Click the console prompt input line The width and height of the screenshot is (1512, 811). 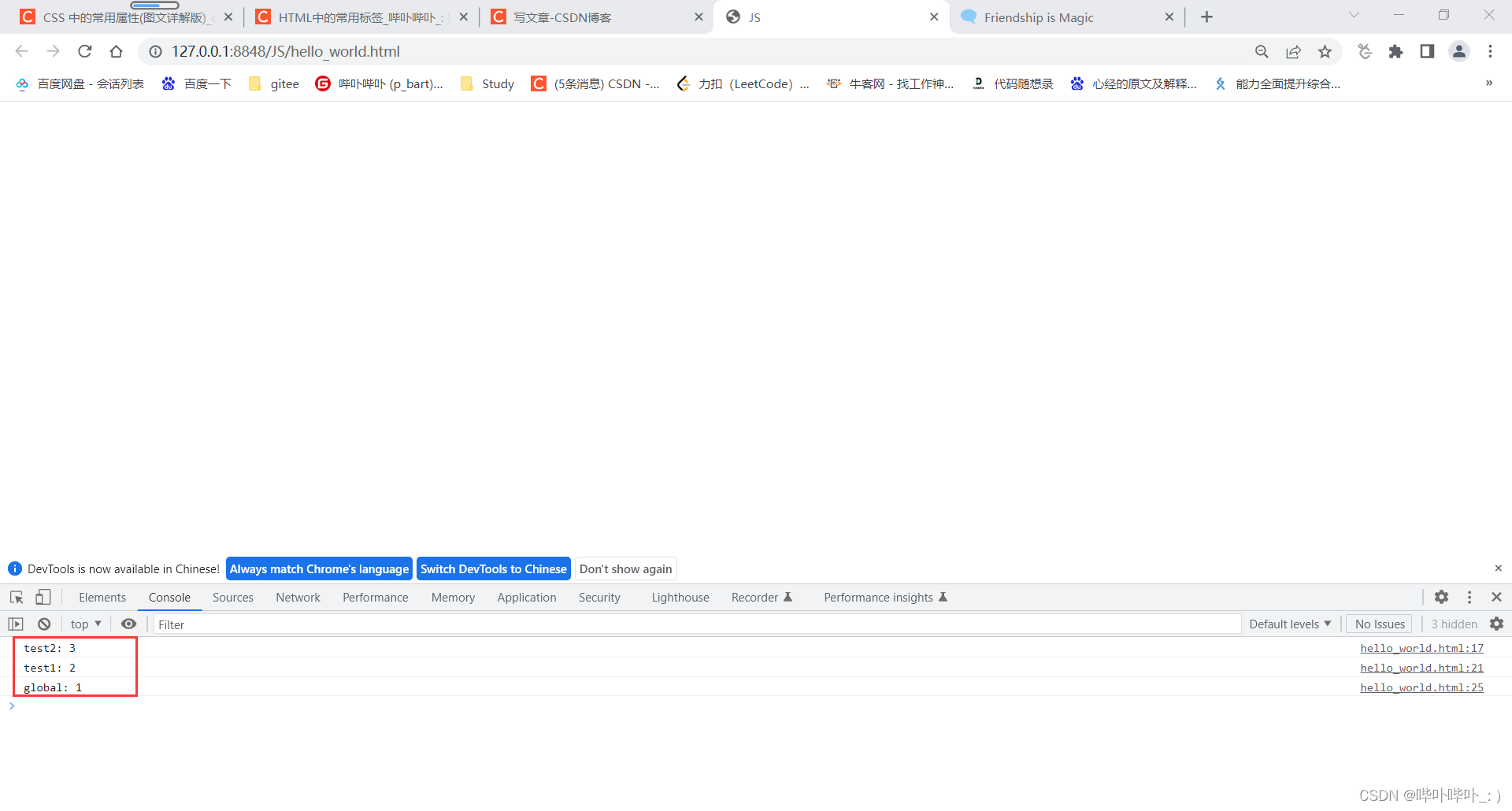(x=756, y=706)
